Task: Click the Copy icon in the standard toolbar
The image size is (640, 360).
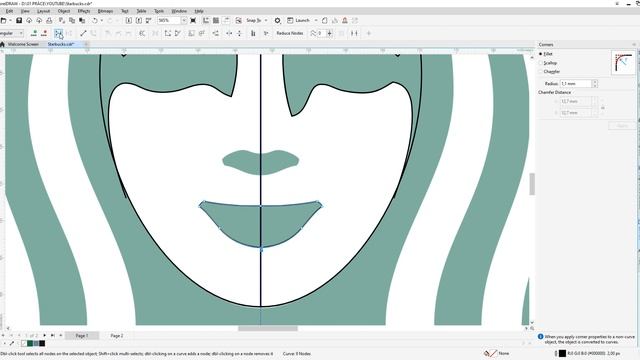Action: (72, 20)
